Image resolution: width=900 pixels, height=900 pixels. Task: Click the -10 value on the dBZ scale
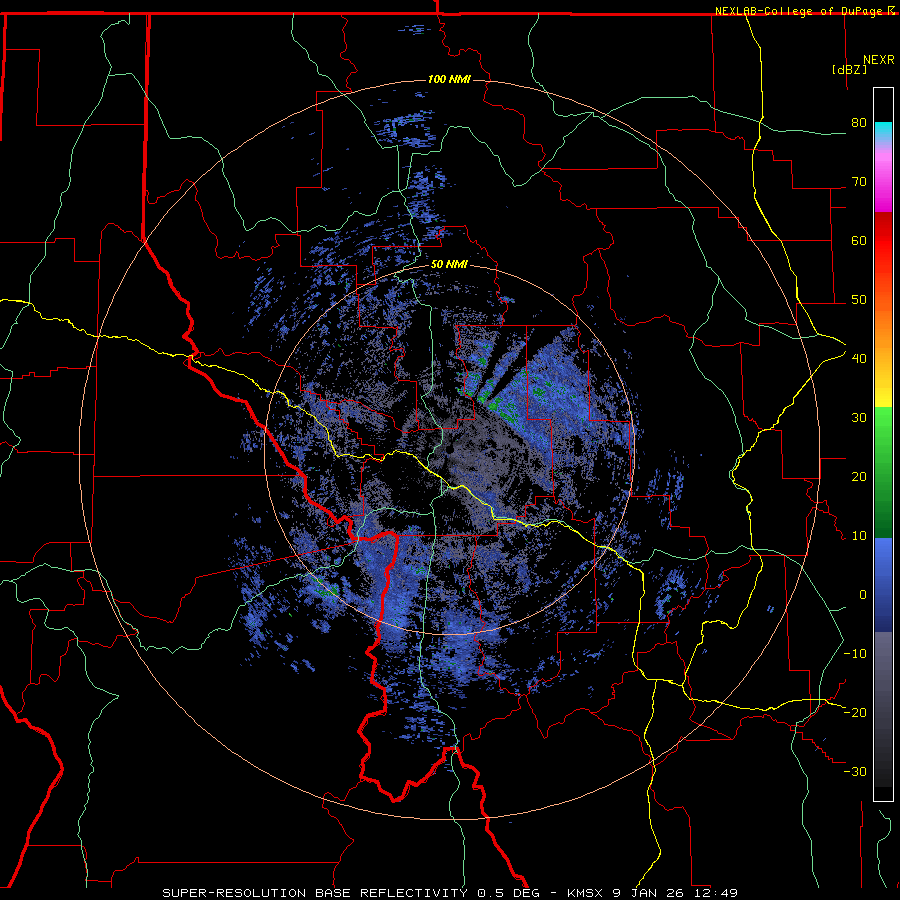[x=855, y=654]
